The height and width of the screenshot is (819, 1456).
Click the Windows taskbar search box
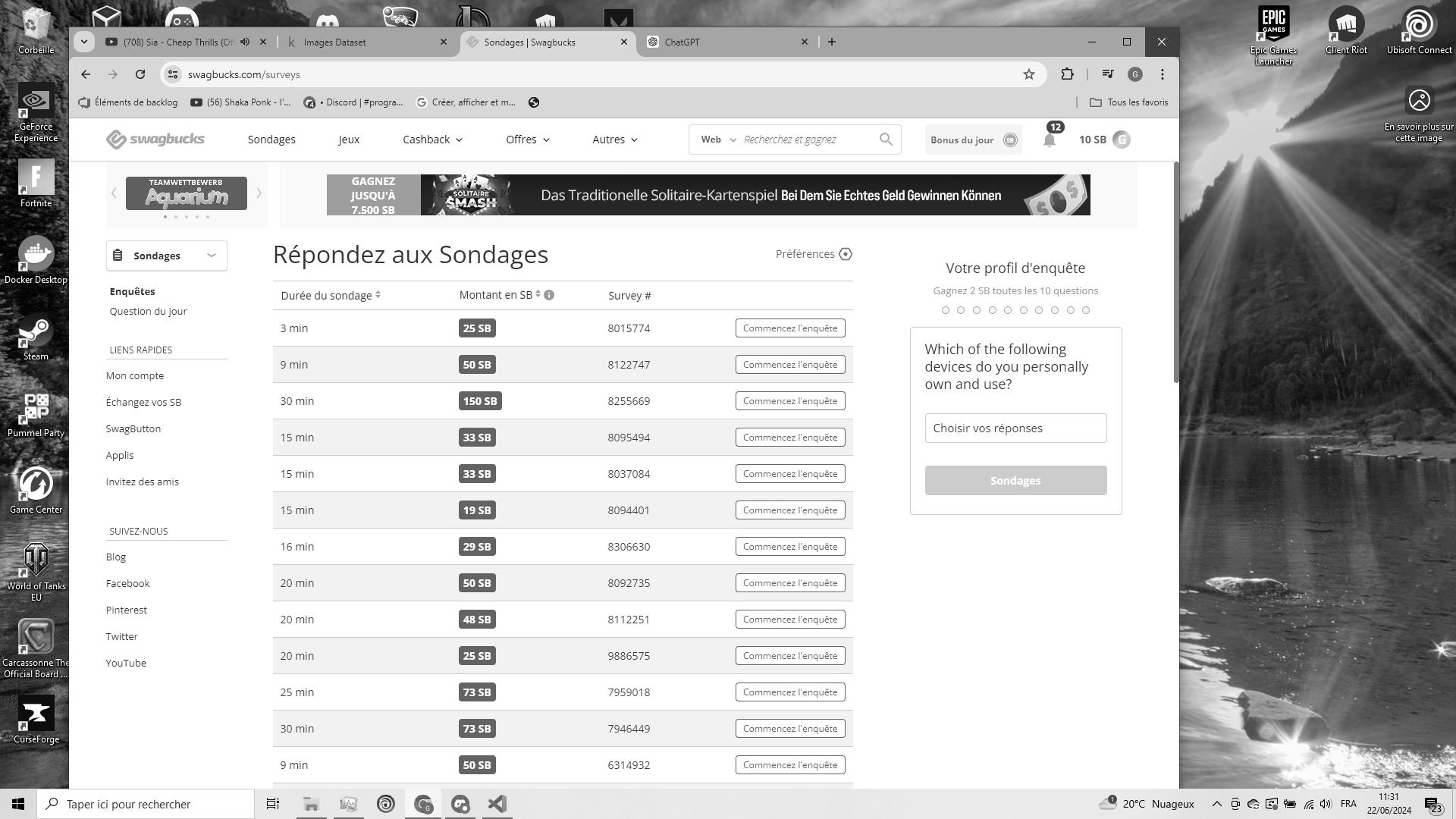click(146, 804)
